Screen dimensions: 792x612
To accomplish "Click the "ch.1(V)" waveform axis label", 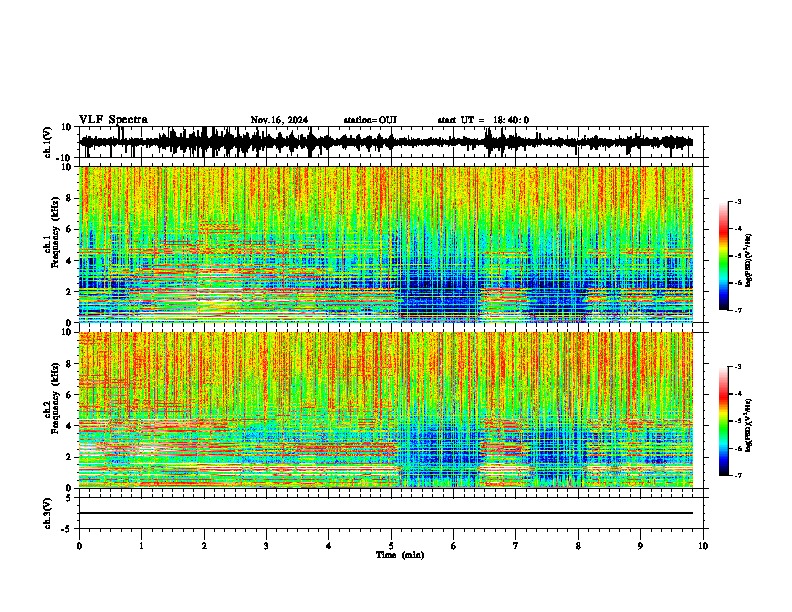I will click(47, 142).
